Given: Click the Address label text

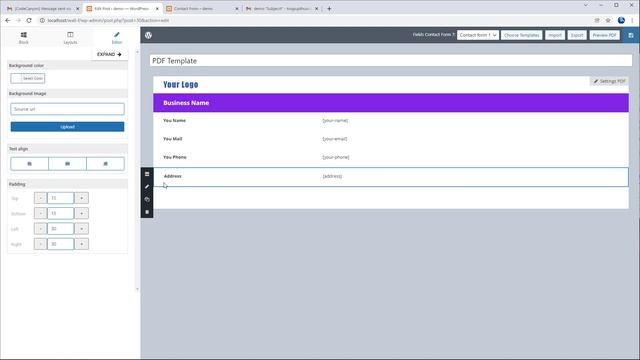Looking at the screenshot, I should click(x=173, y=176).
